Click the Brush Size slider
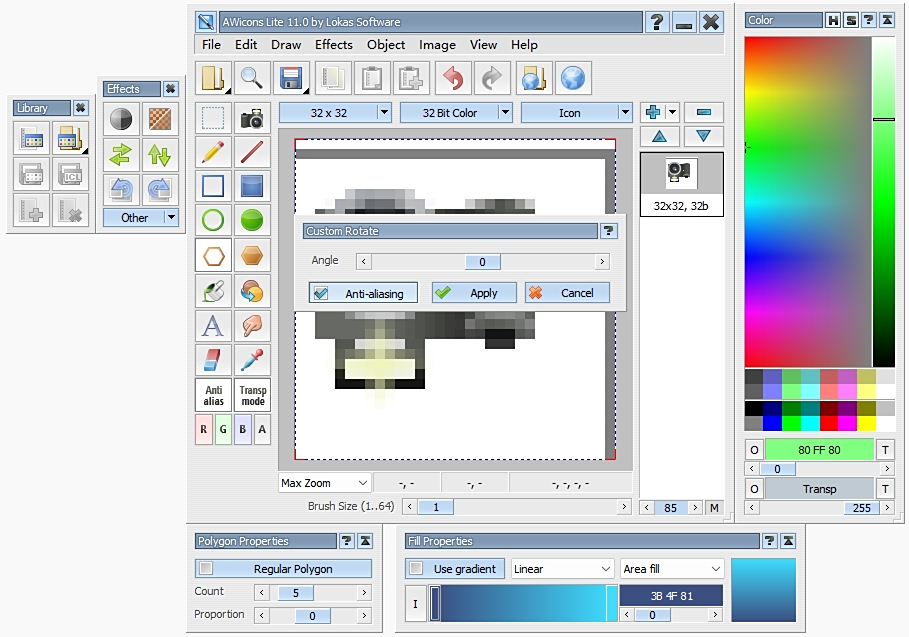 [x=517, y=507]
